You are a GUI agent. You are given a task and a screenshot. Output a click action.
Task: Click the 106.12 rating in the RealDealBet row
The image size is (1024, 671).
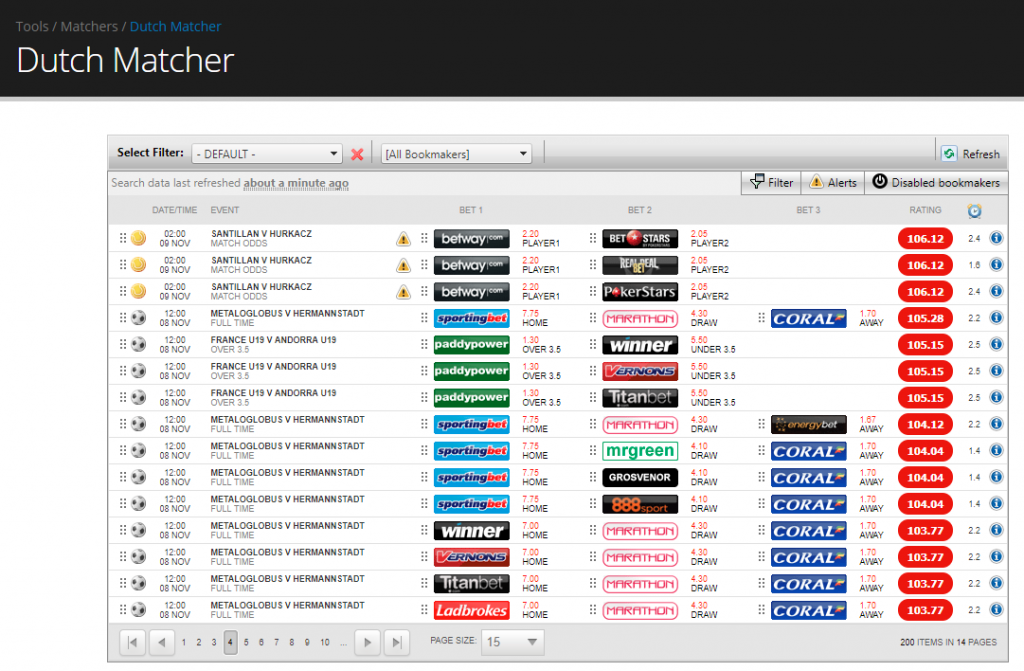click(925, 265)
